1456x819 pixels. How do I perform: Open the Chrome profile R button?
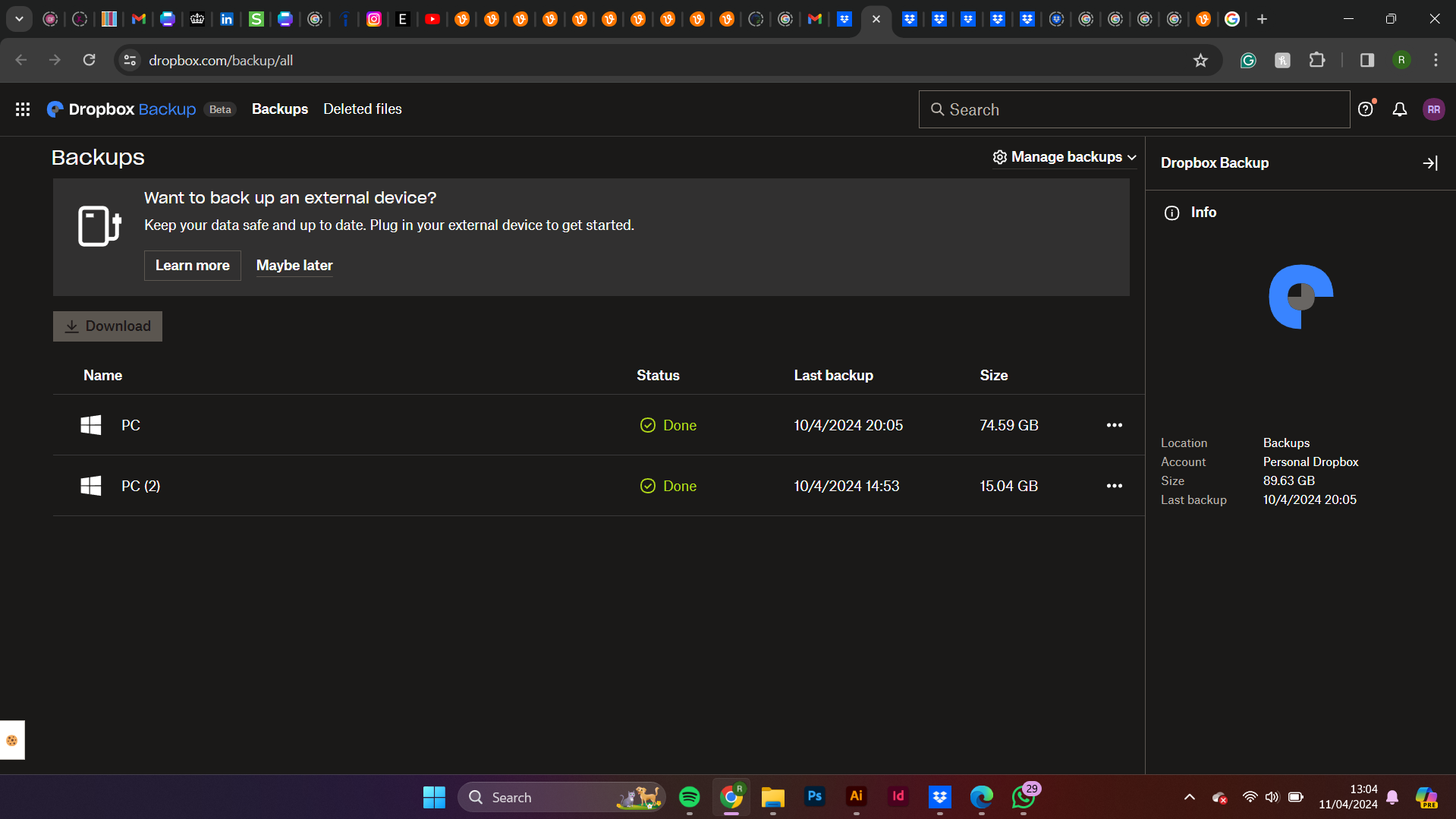pyautogui.click(x=1401, y=60)
